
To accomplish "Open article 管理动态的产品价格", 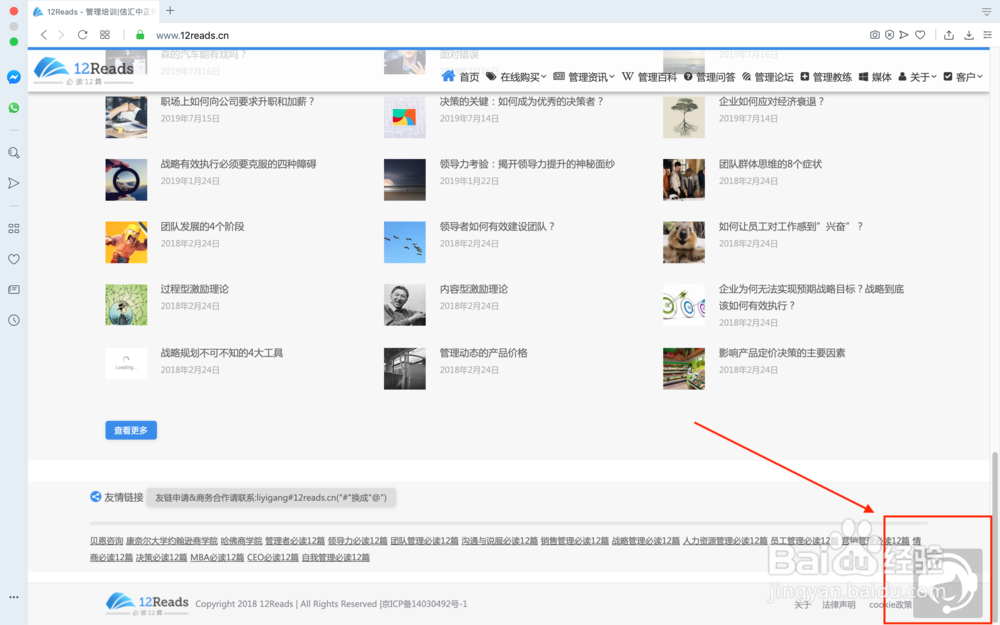I will coord(483,353).
